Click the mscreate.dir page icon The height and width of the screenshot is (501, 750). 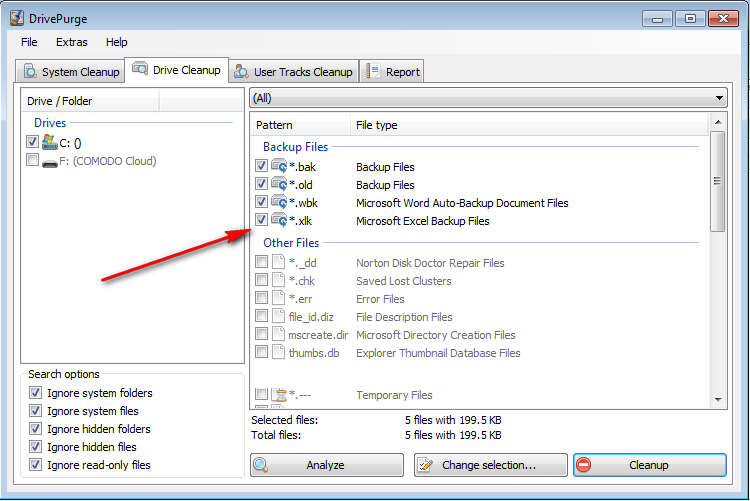coord(278,334)
